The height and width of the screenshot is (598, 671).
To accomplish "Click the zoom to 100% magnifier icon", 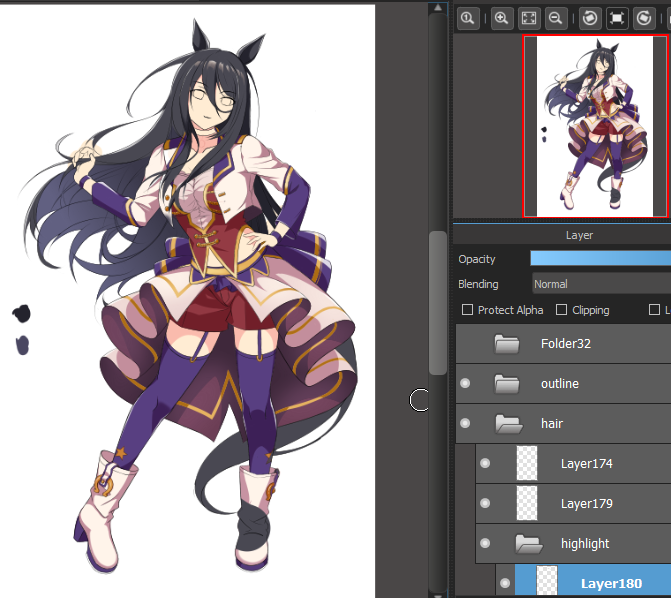I will [468, 18].
